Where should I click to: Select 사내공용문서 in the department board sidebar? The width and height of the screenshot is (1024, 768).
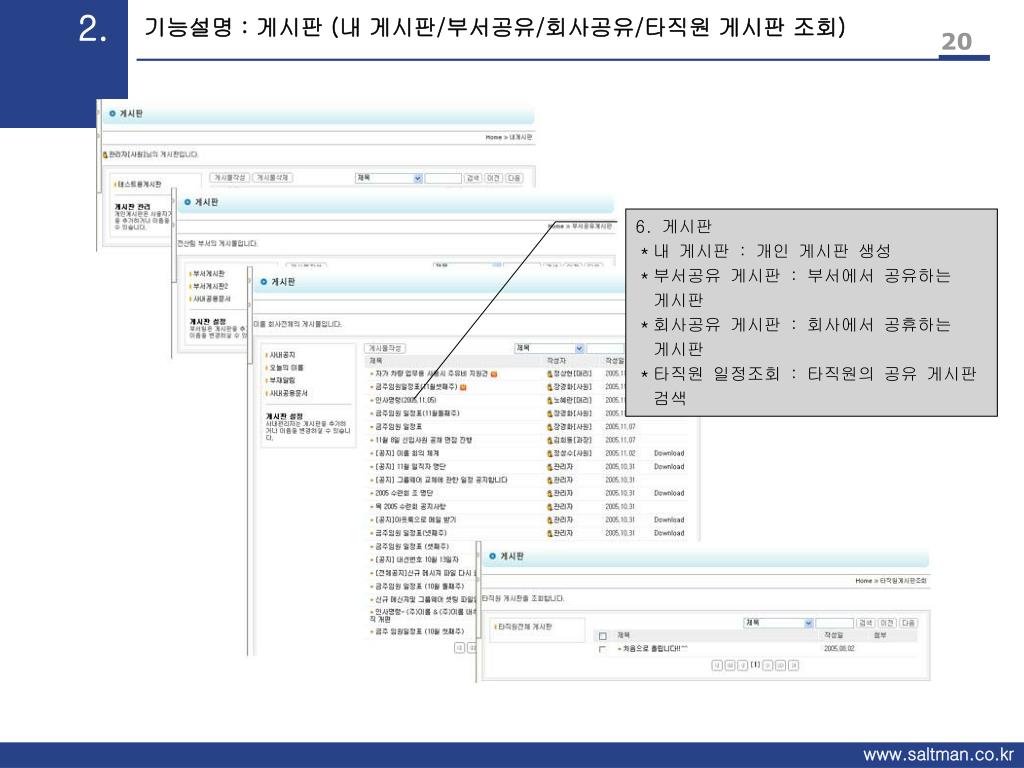coord(210,299)
